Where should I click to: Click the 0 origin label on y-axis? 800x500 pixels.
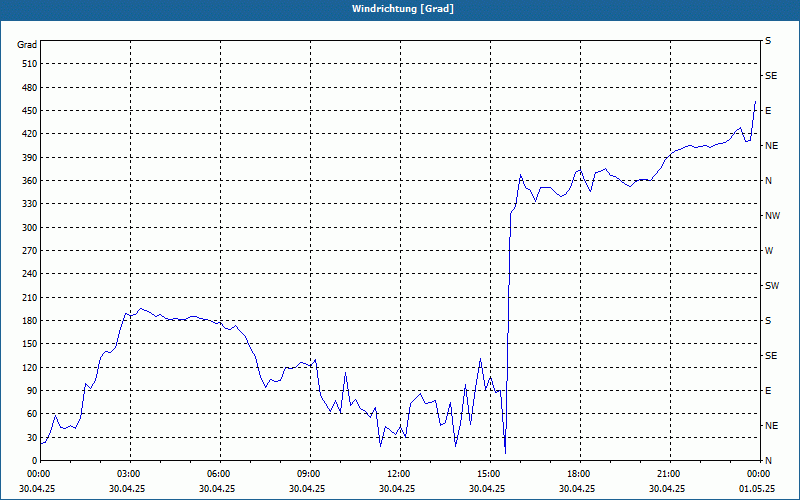(x=35, y=460)
